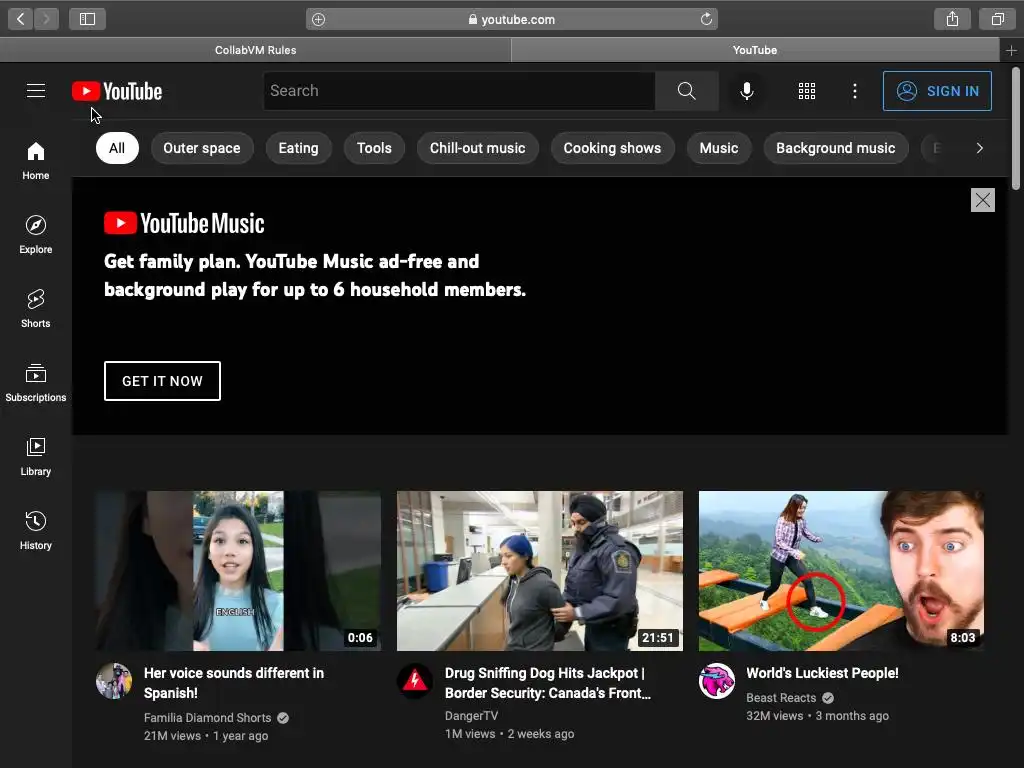Click the YouTube search field
Viewport: 1024px width, 768px height.
click(459, 91)
